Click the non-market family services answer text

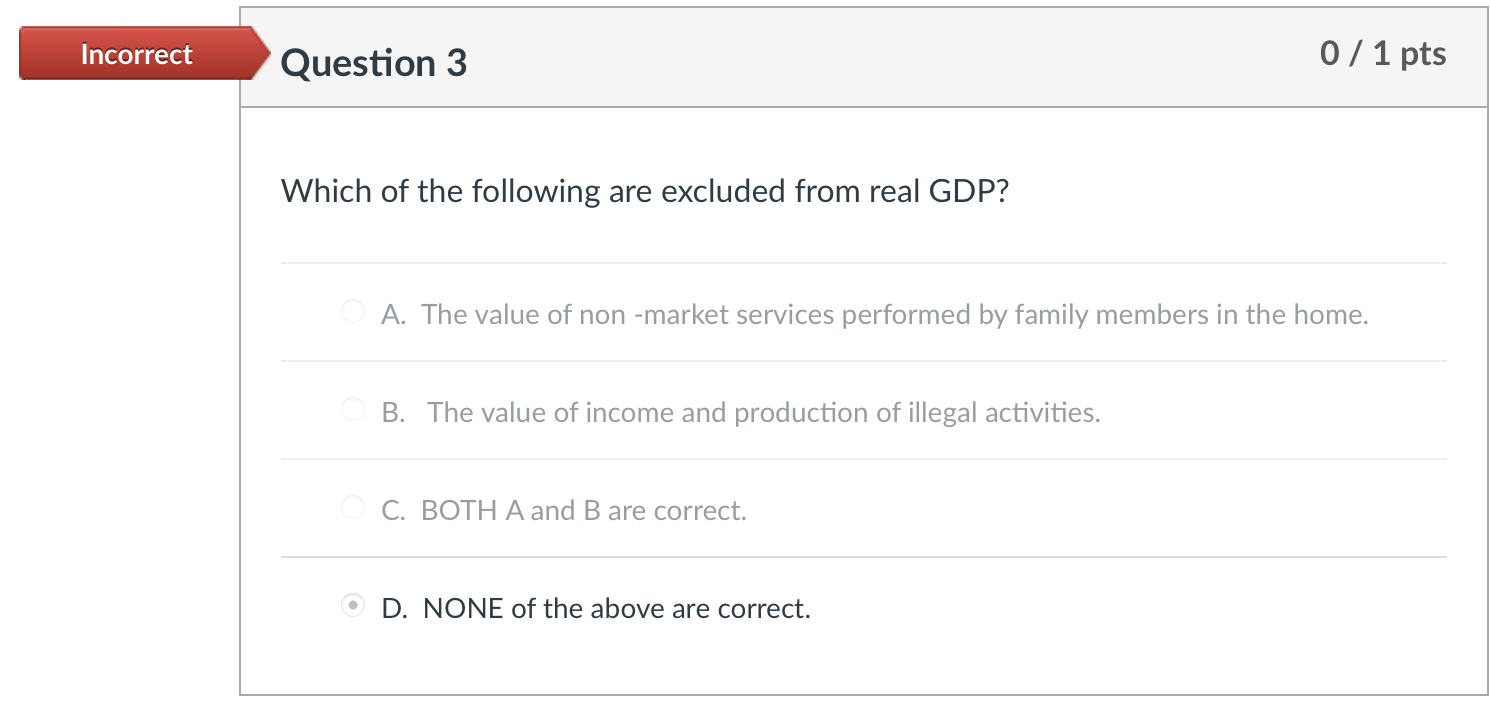point(895,315)
